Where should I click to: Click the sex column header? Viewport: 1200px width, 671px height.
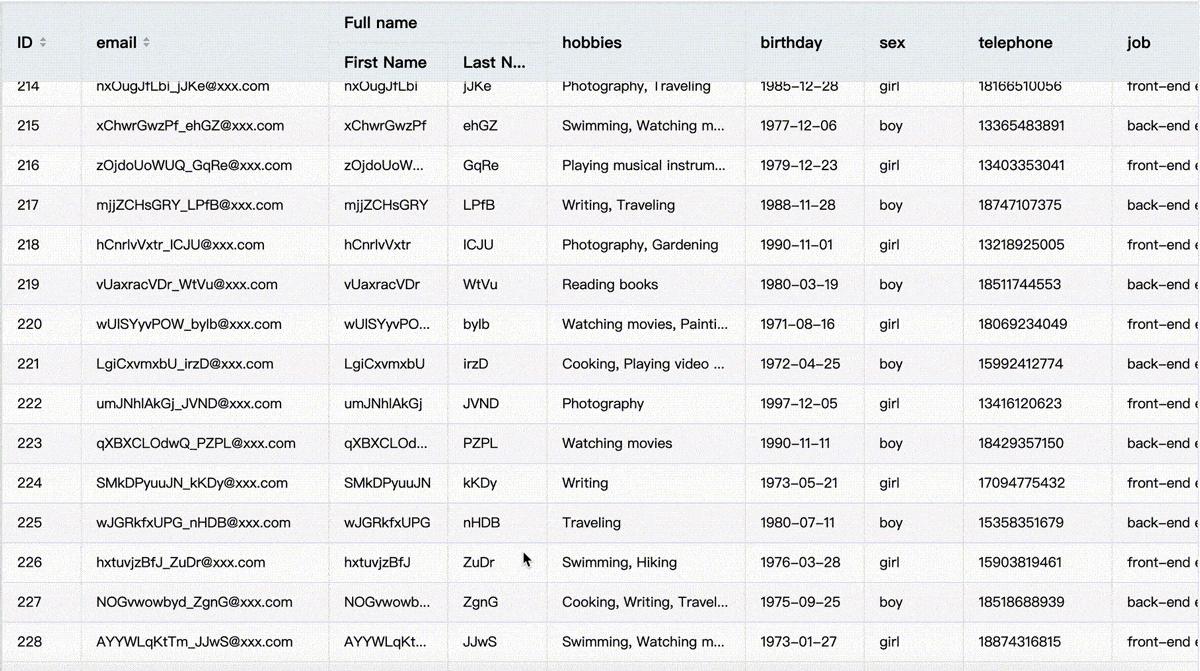[892, 43]
